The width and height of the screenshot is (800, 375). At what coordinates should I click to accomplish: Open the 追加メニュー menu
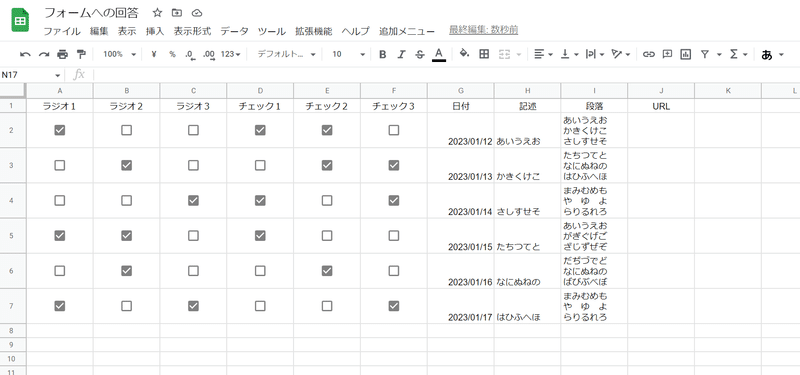(x=407, y=31)
